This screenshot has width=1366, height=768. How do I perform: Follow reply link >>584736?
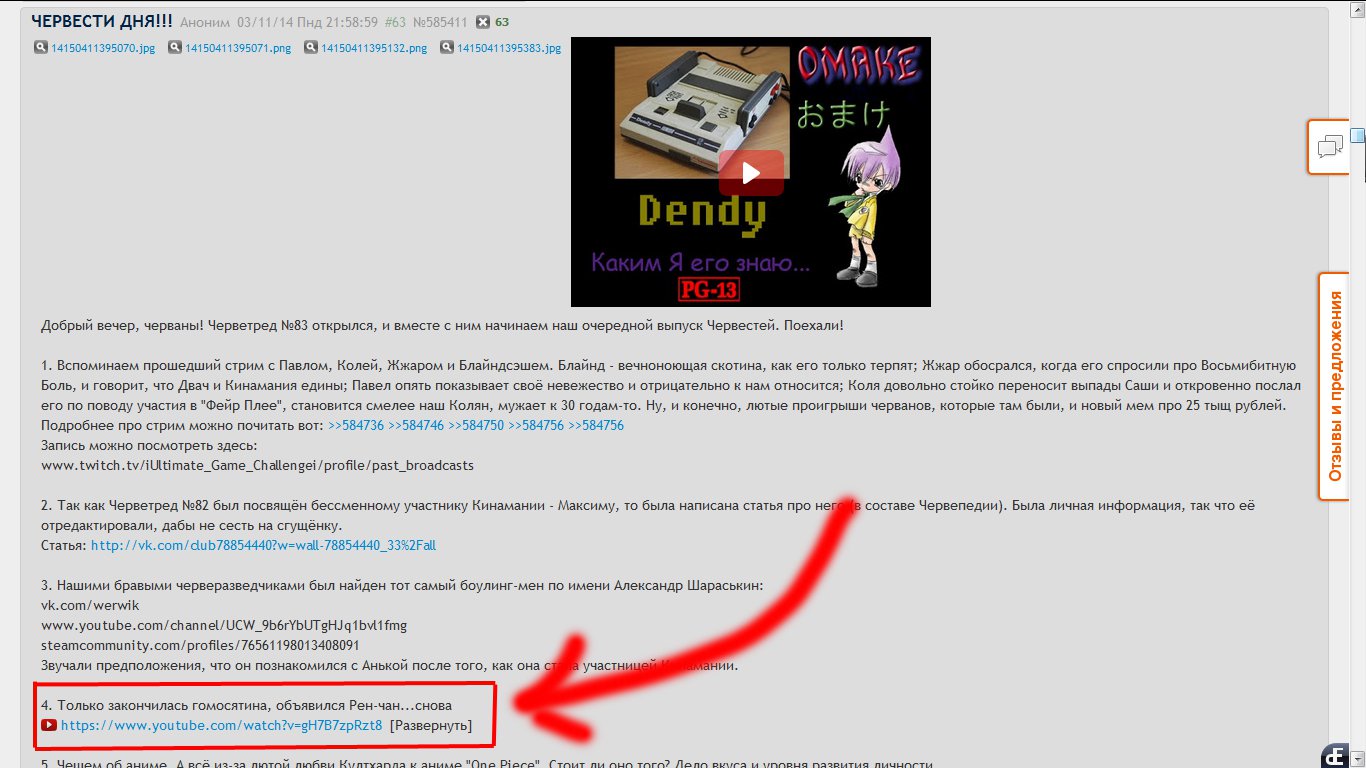[356, 425]
